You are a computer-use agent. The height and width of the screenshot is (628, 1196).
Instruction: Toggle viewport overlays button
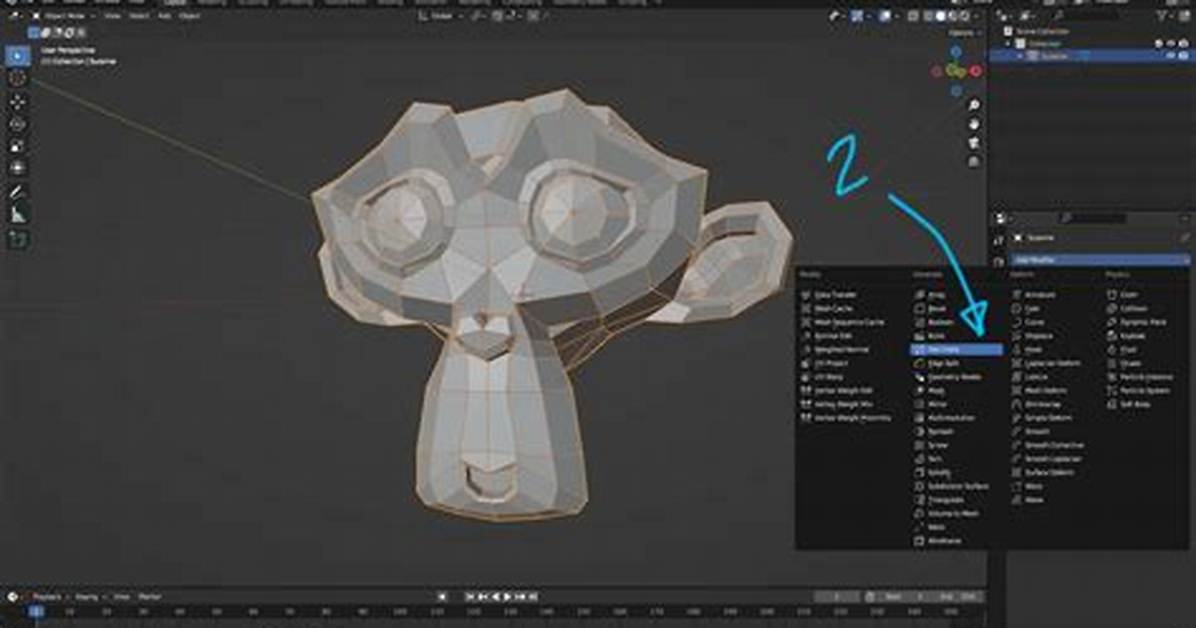(885, 16)
